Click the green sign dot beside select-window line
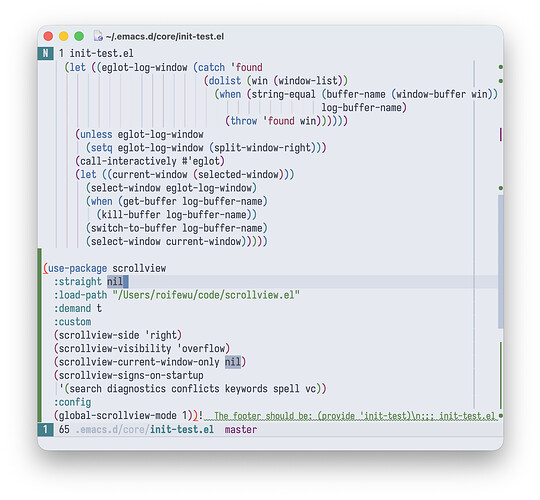This screenshot has height=500, width=540. coord(501,188)
